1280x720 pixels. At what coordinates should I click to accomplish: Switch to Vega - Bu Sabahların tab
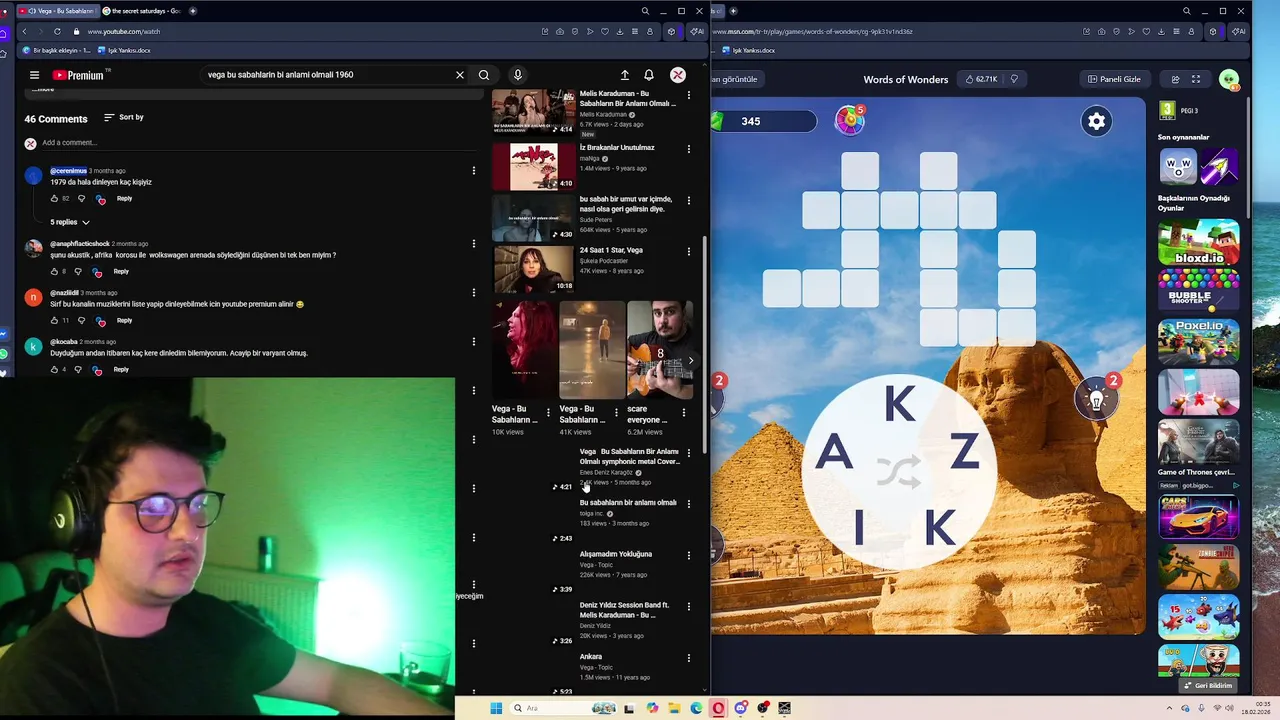[57, 11]
